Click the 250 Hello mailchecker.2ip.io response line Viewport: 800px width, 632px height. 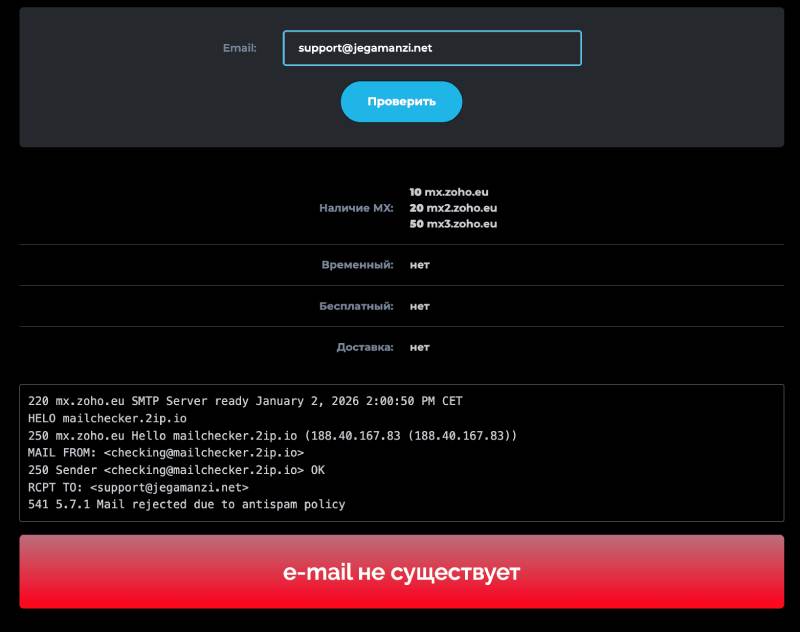click(x=272, y=436)
